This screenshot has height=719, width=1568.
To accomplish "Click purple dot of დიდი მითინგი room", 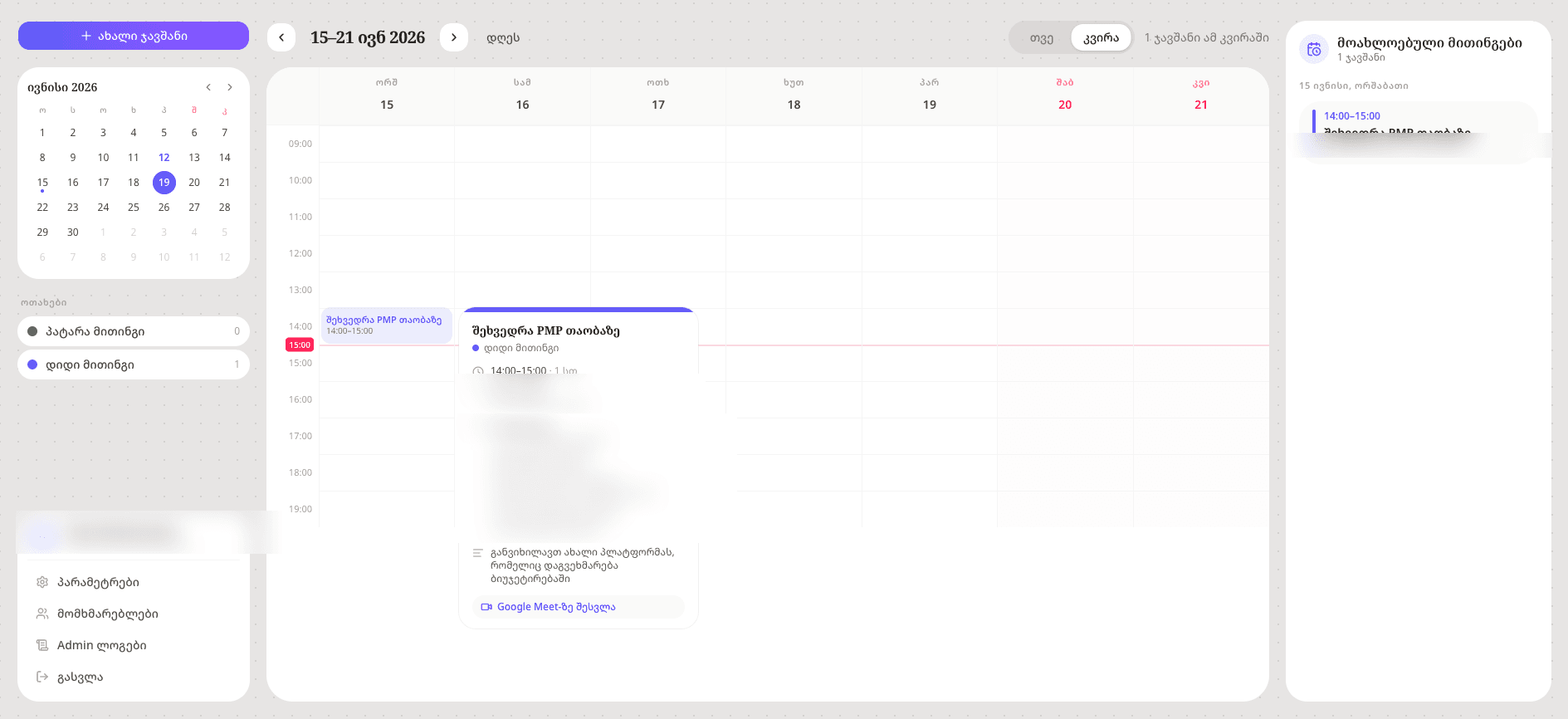I will click(32, 364).
